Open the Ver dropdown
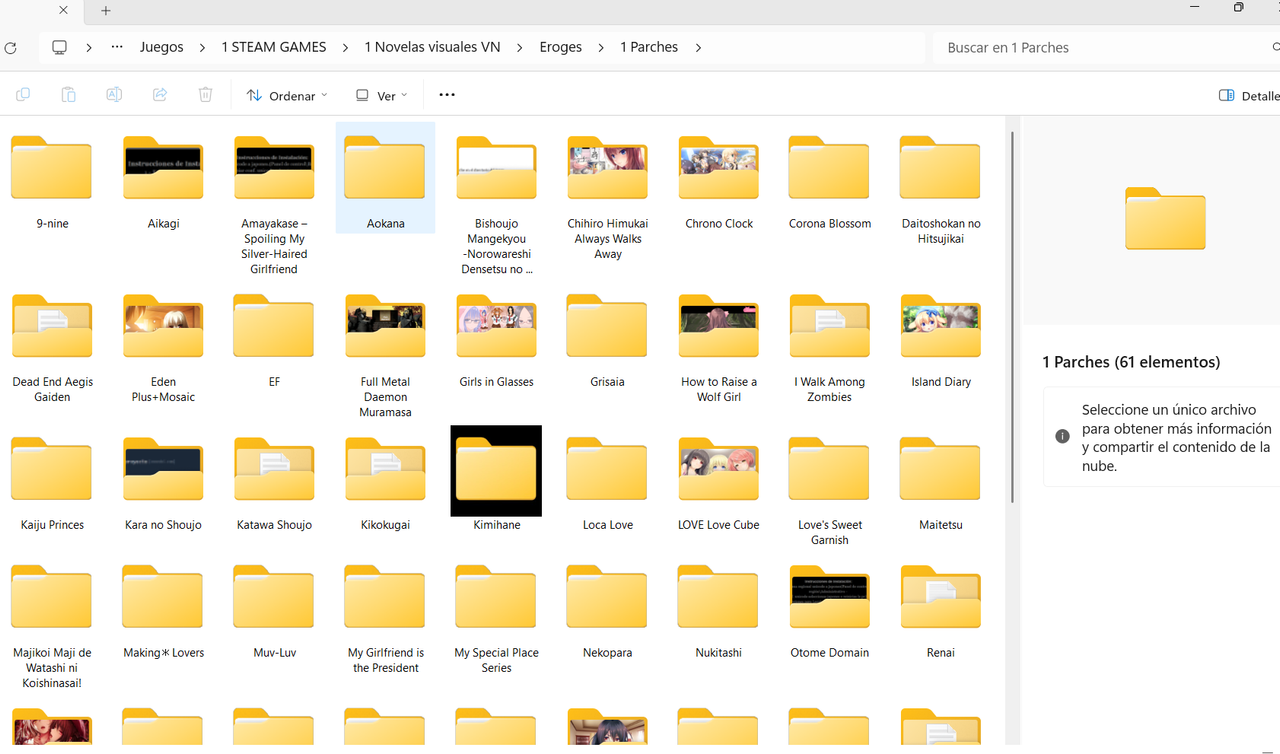1280x754 pixels. [382, 96]
